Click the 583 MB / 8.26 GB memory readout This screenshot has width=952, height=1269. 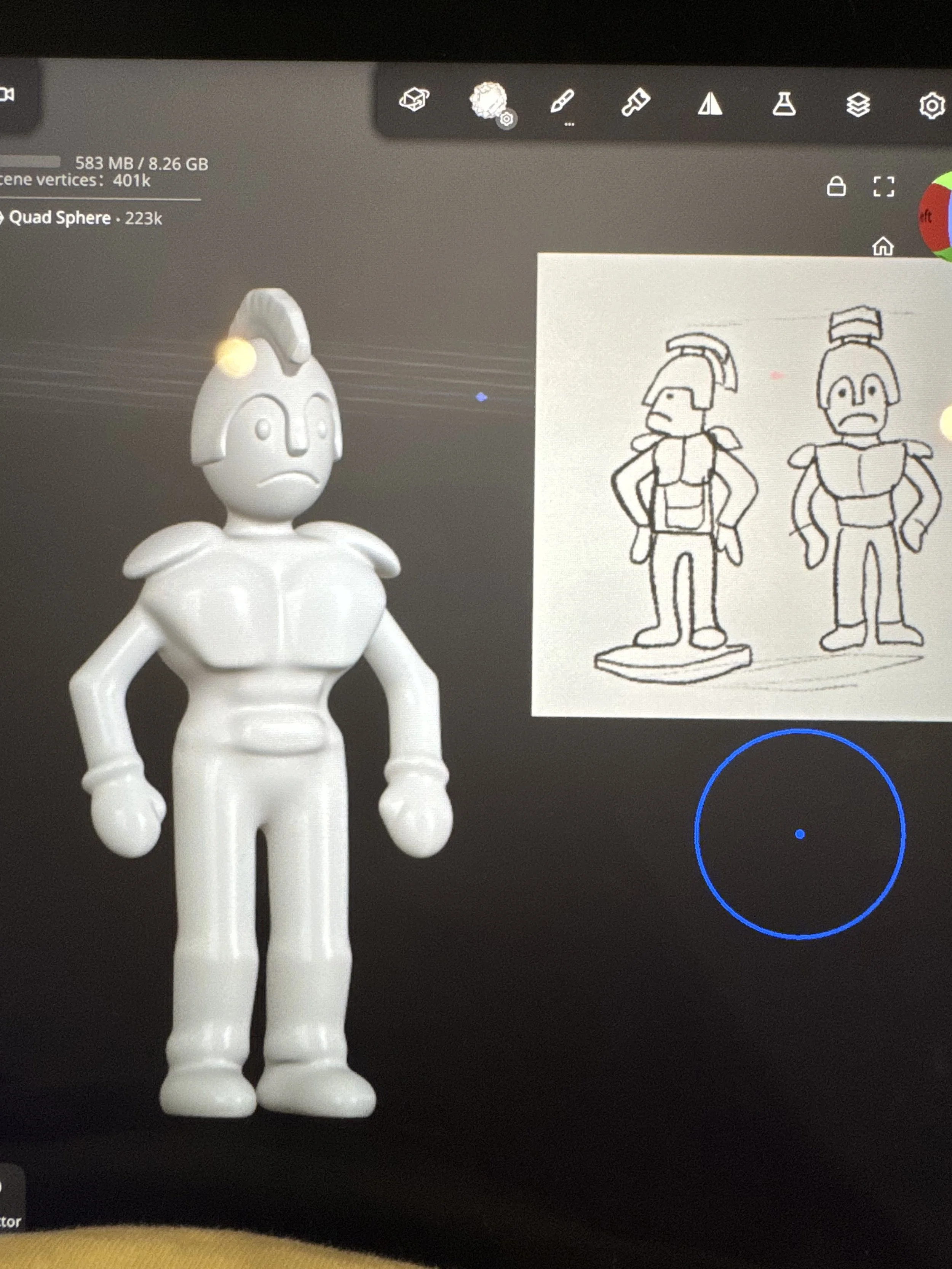(142, 163)
